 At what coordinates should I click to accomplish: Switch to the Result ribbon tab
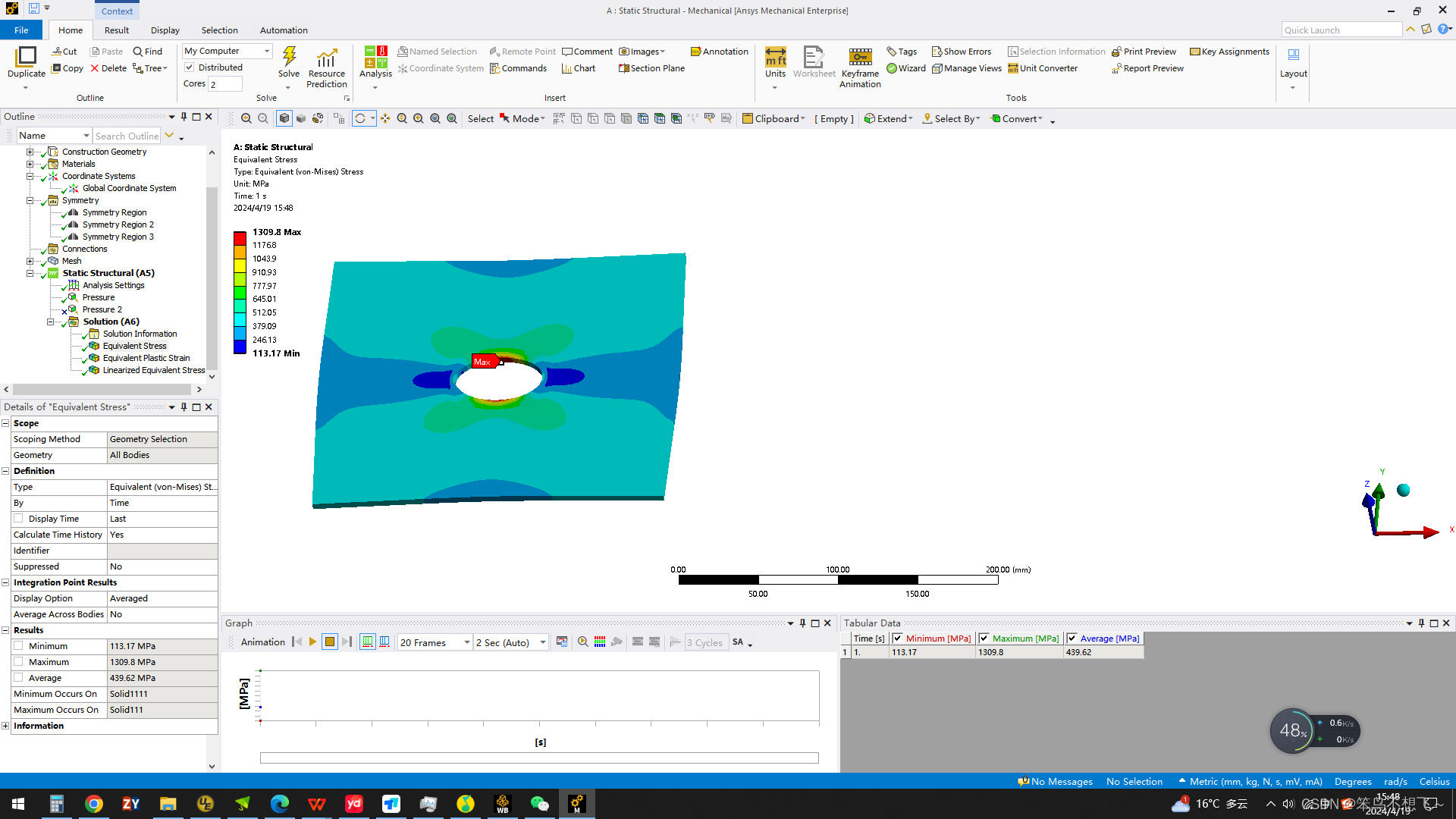coord(117,30)
